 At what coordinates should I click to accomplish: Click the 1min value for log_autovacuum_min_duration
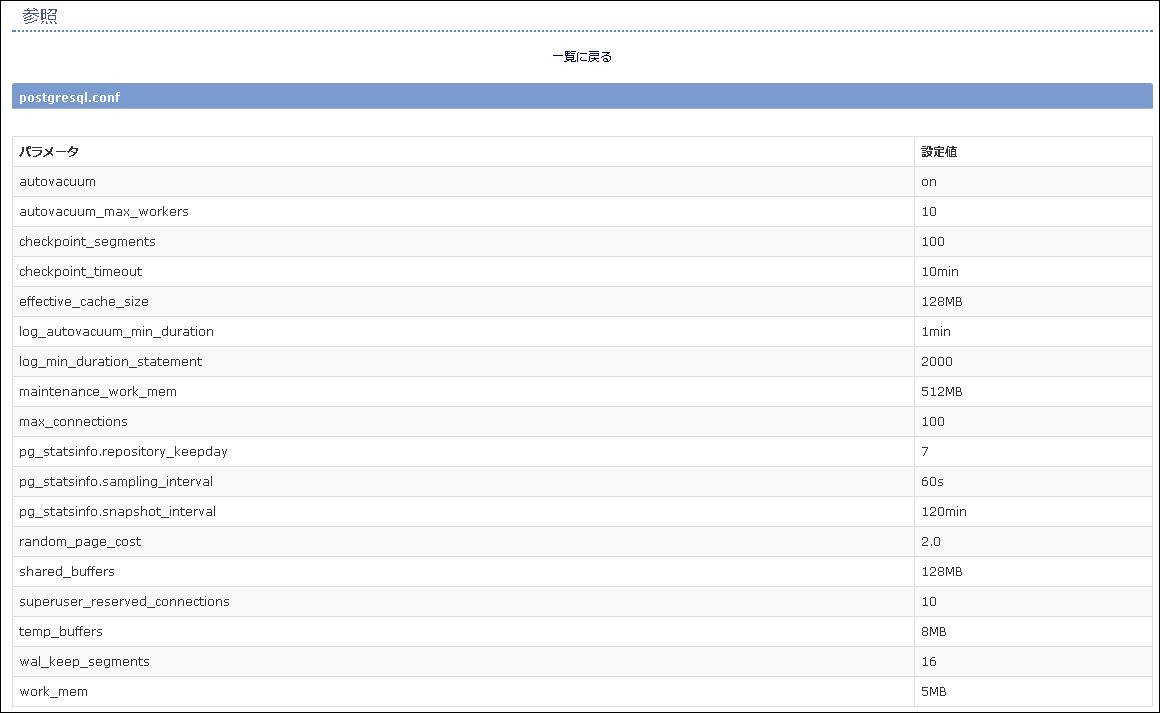pos(936,331)
